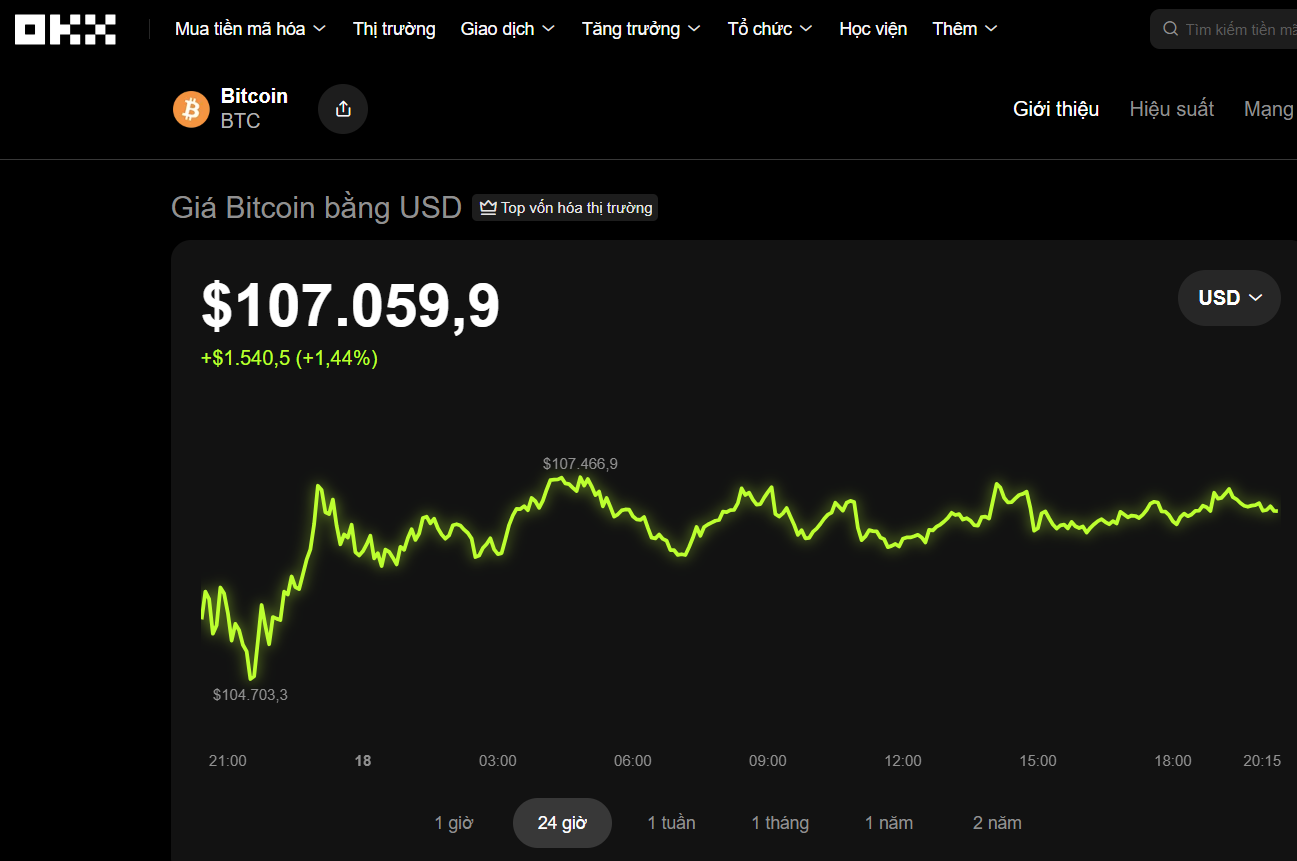
Task: Click the OKX logo
Action: 66,30
